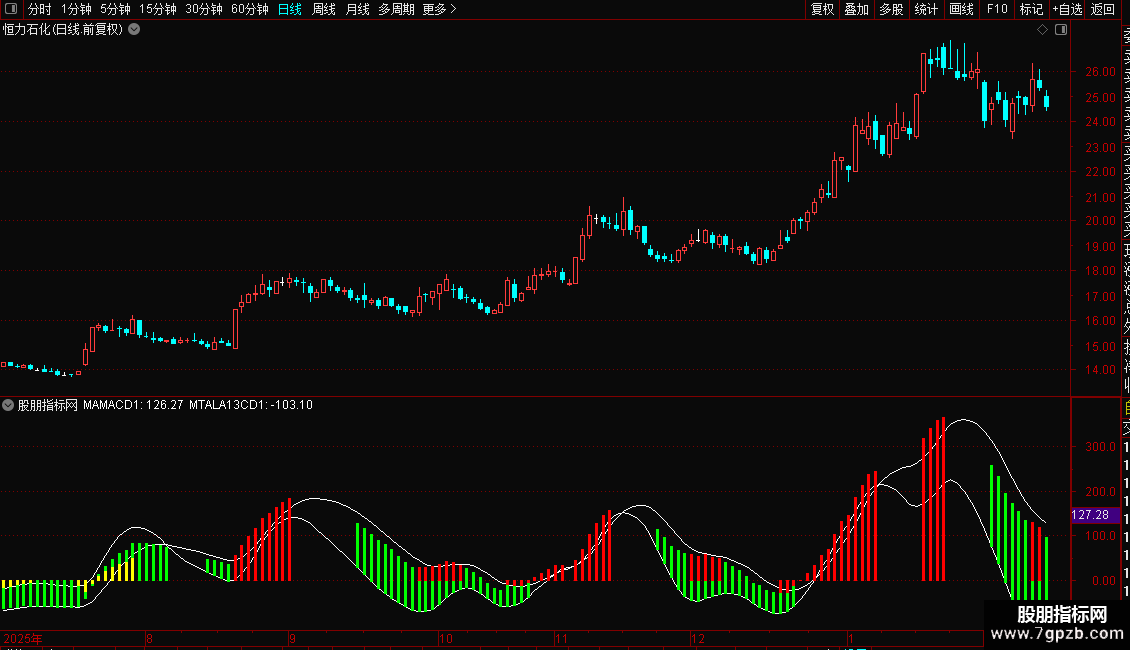Select the 15分钟 period tab
Image resolution: width=1130 pixels, height=650 pixels.
click(x=158, y=9)
